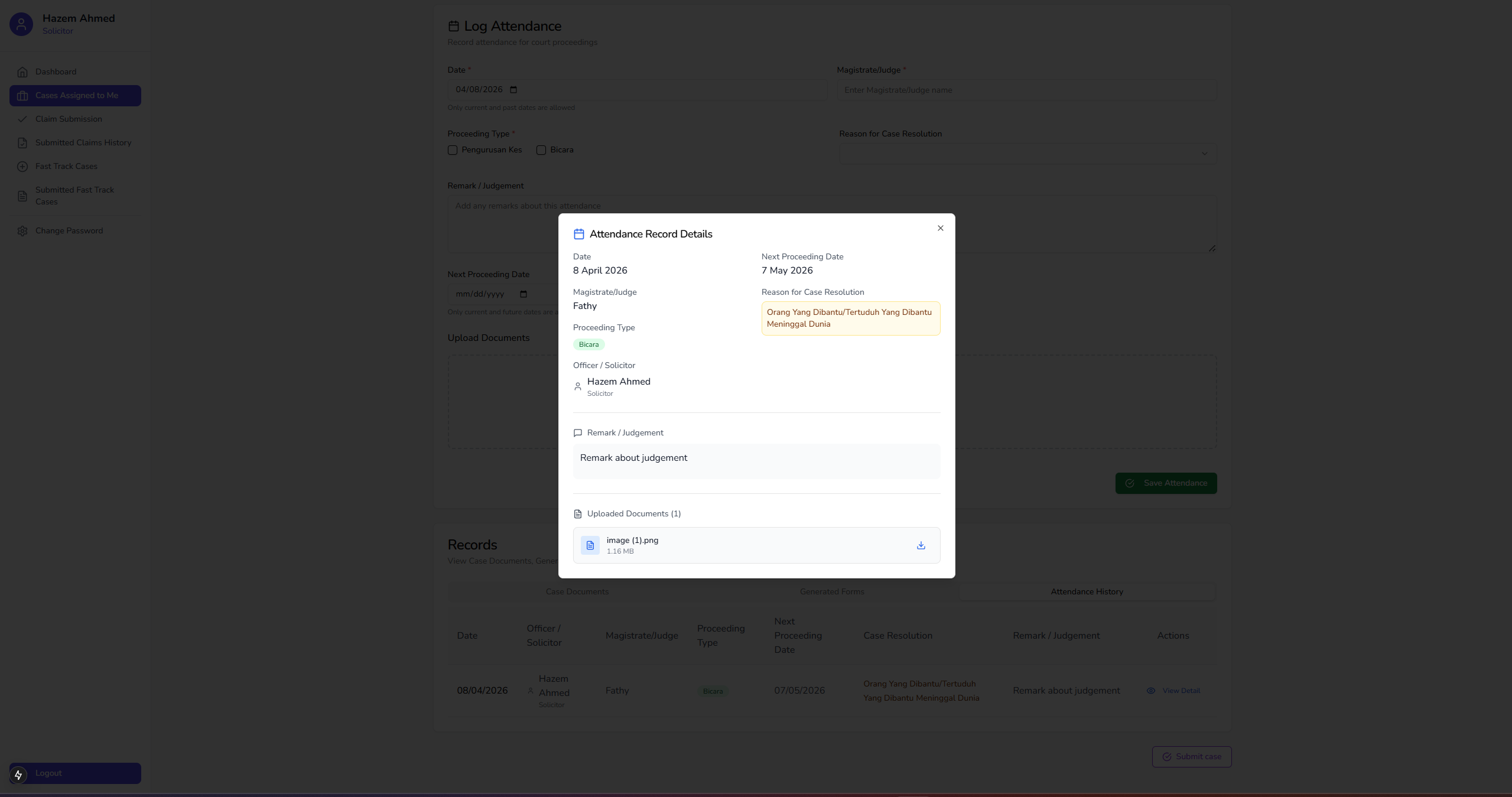Image resolution: width=1512 pixels, height=797 pixels.
Task: Tick the Pengurusan Kes checkbox
Action: pyautogui.click(x=453, y=150)
